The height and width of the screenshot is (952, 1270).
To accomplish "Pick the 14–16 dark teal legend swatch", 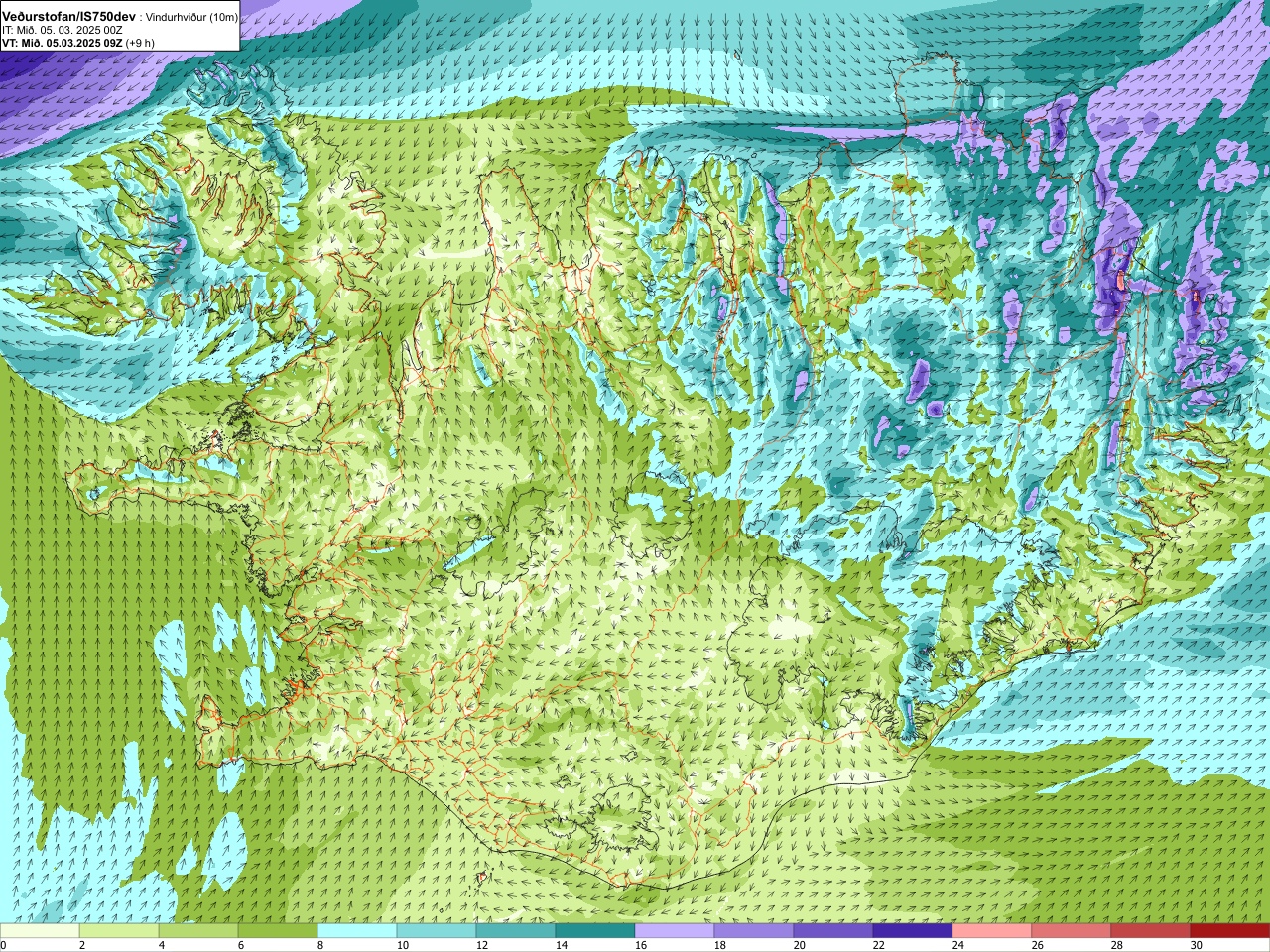I will point(595,931).
